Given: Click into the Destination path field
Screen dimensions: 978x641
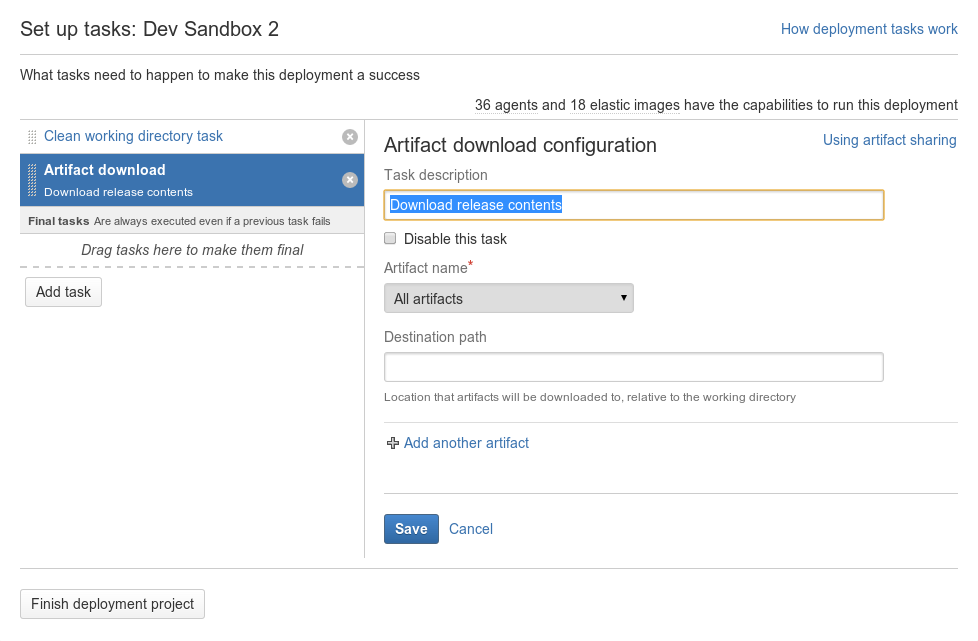Looking at the screenshot, I should point(634,367).
